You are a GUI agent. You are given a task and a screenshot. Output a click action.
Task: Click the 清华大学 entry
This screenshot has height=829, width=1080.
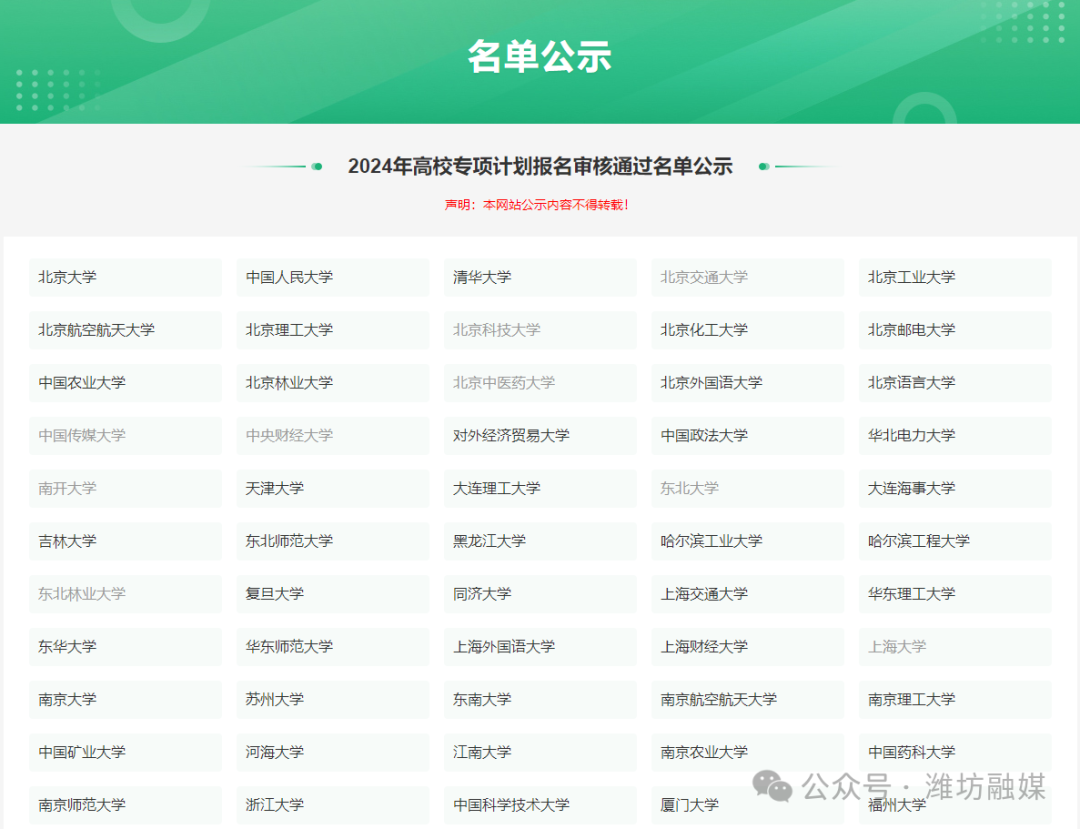coord(540,277)
